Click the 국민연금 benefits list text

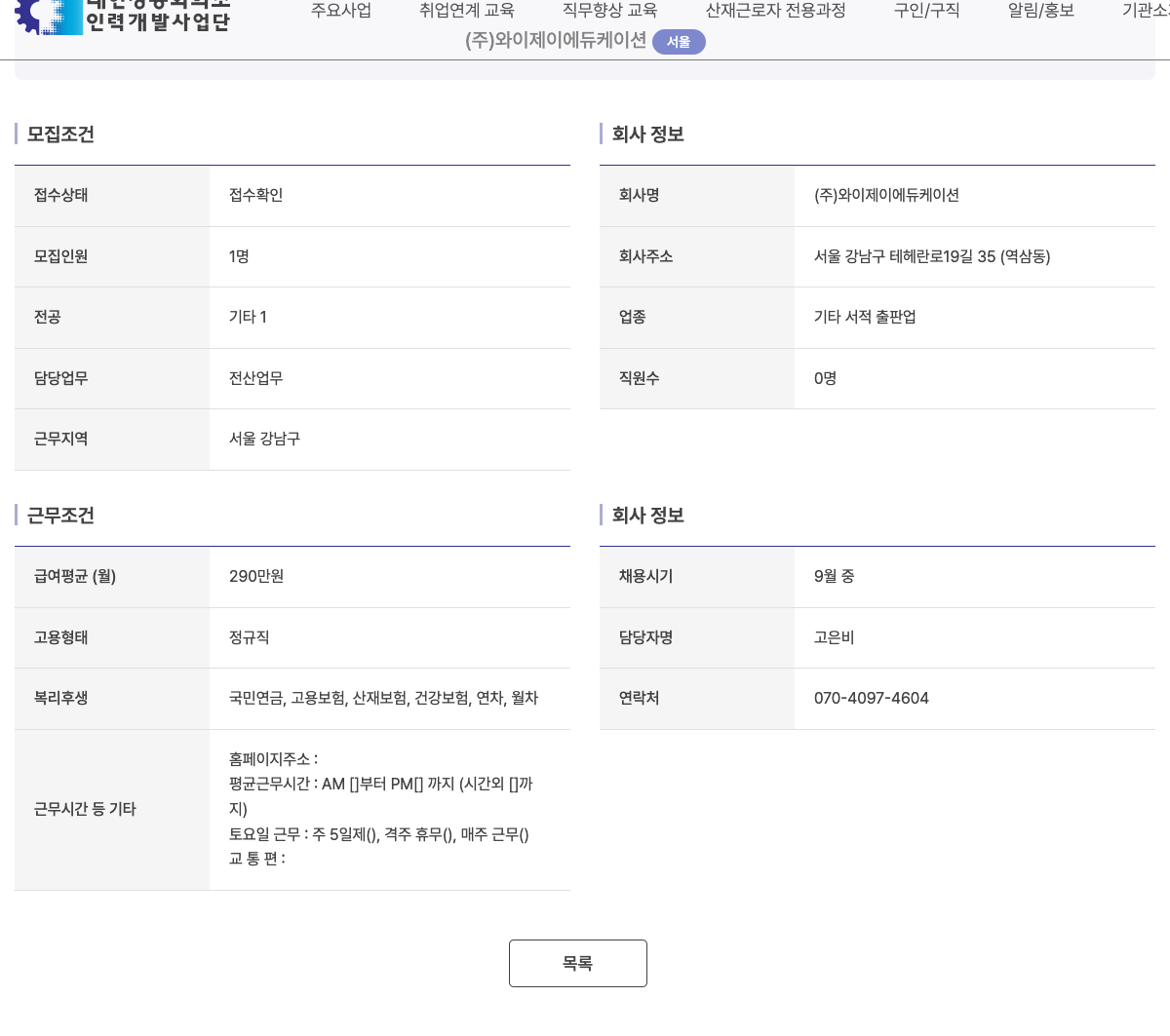pos(383,698)
